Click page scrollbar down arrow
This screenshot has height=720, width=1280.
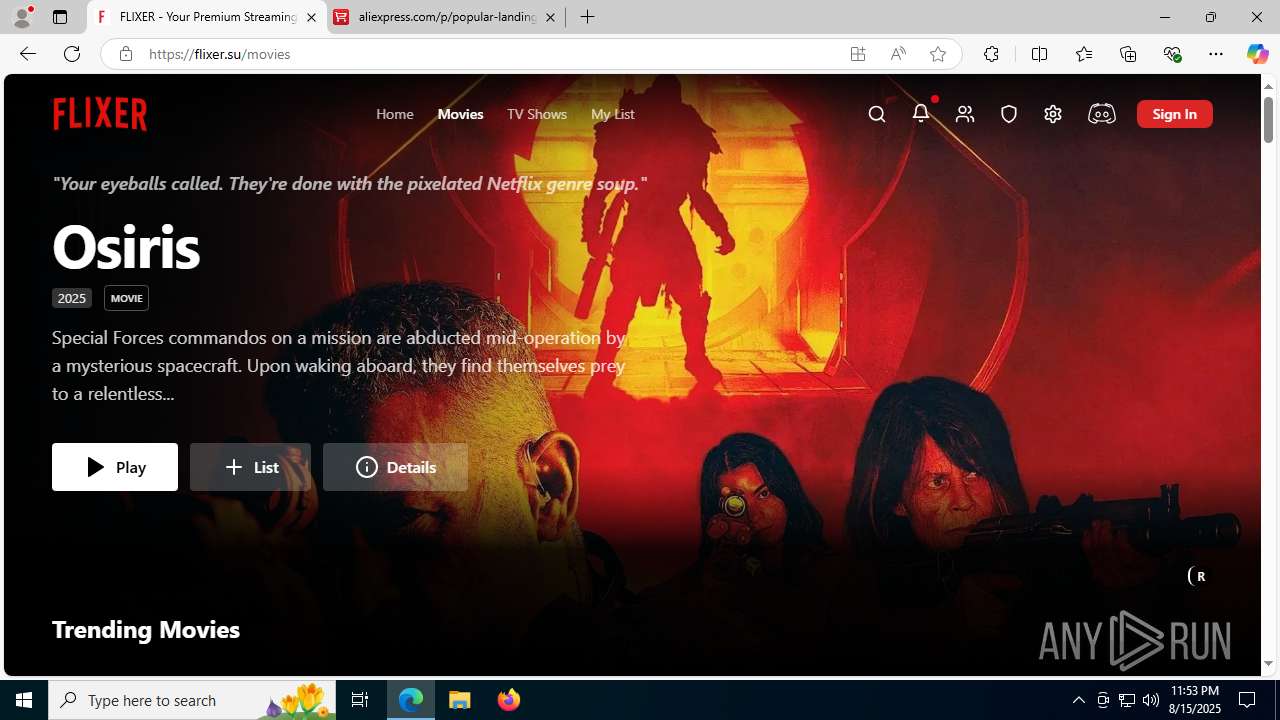pyautogui.click(x=1268, y=663)
